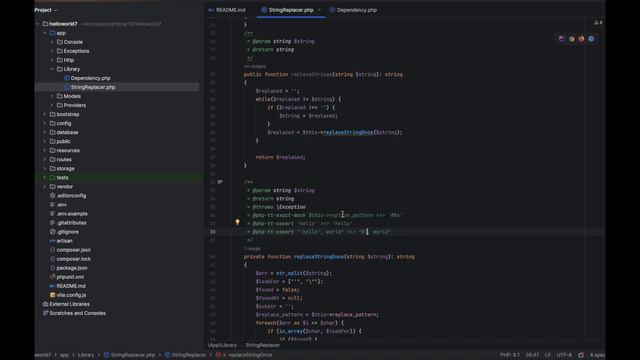Screen dimensions: 640x360
Task: Collapse the app folder arrow
Action: (45, 33)
